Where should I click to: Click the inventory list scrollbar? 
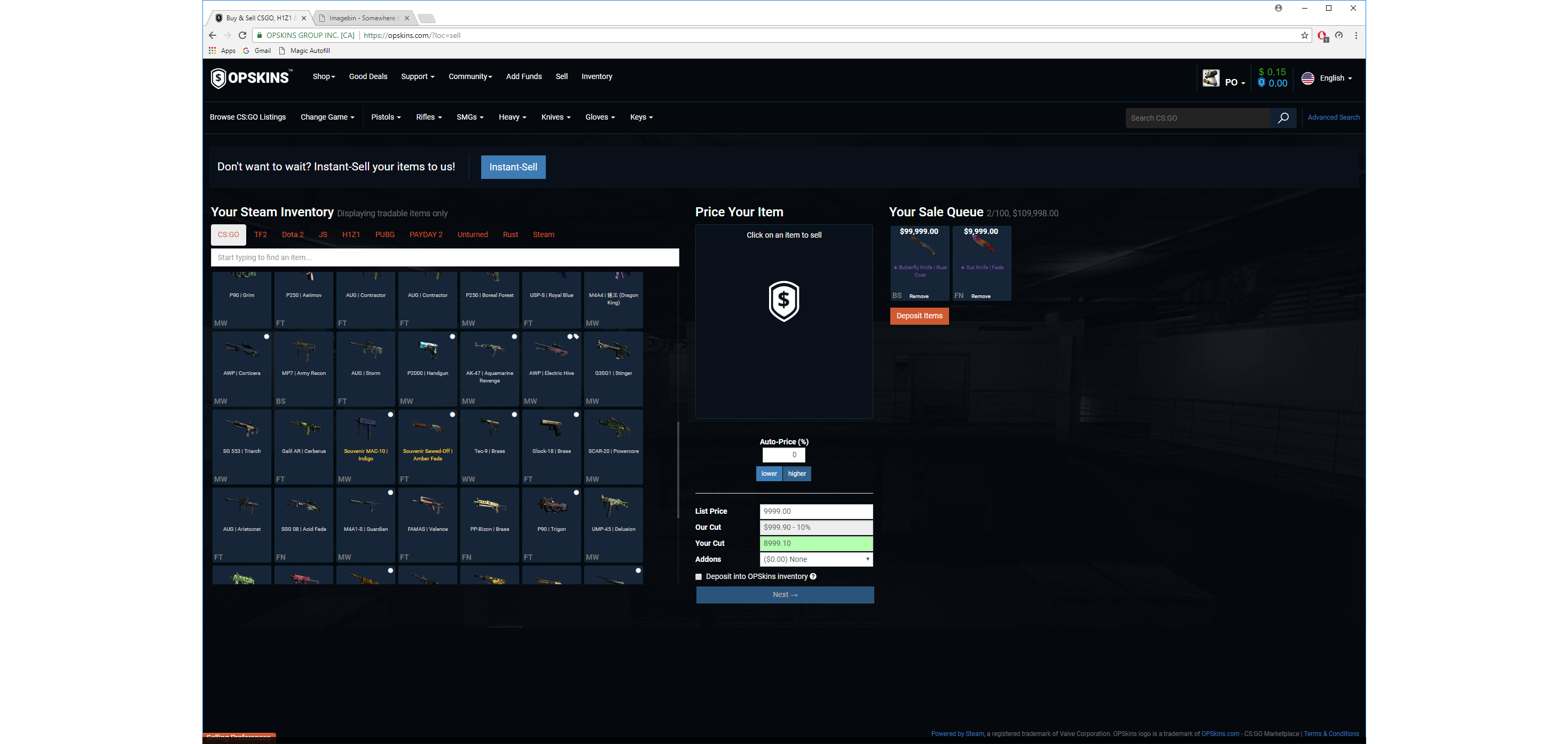click(x=678, y=470)
